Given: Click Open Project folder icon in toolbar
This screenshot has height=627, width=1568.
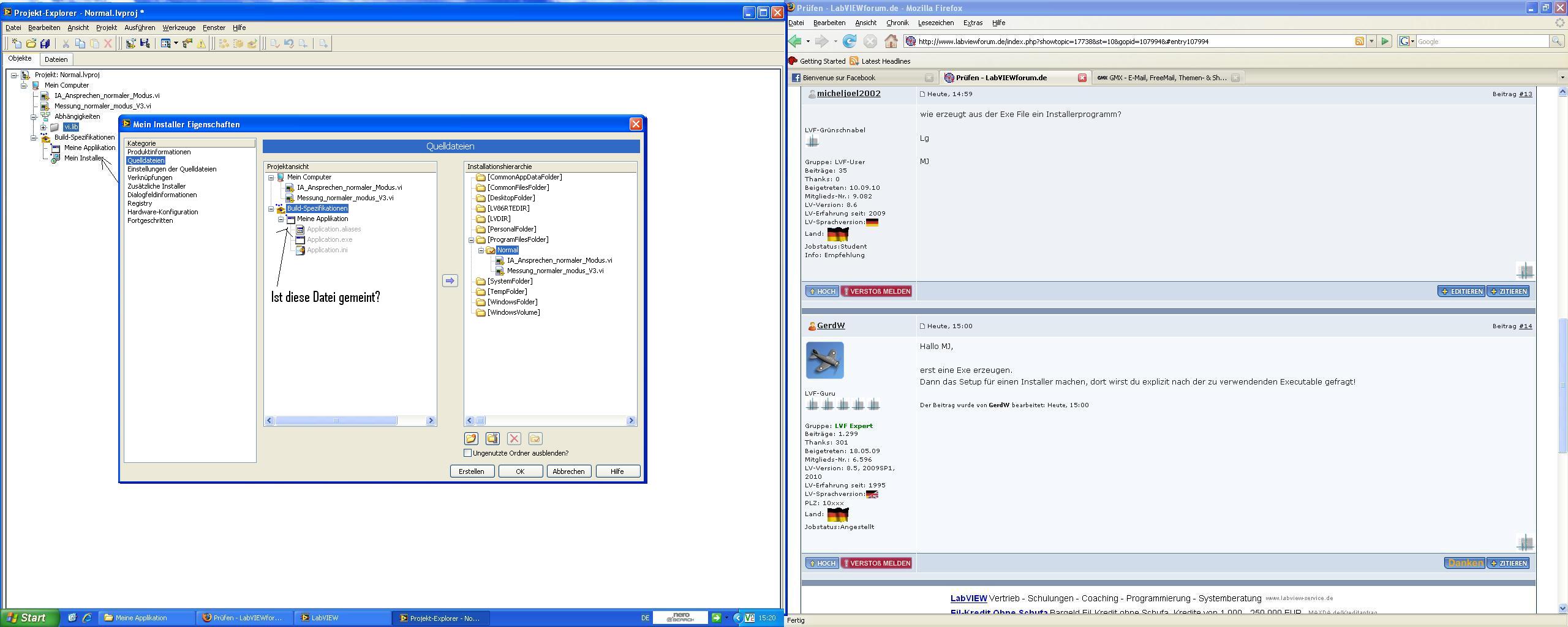Looking at the screenshot, I should tap(31, 43).
